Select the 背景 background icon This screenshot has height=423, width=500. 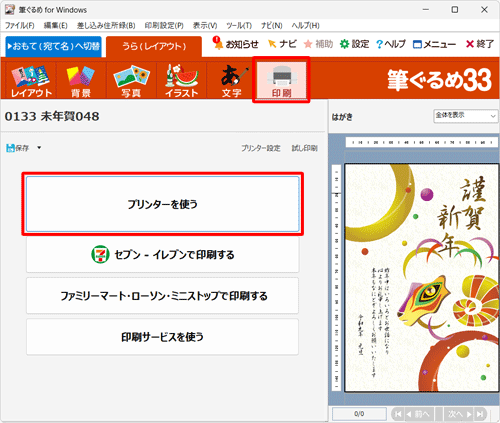[81, 80]
